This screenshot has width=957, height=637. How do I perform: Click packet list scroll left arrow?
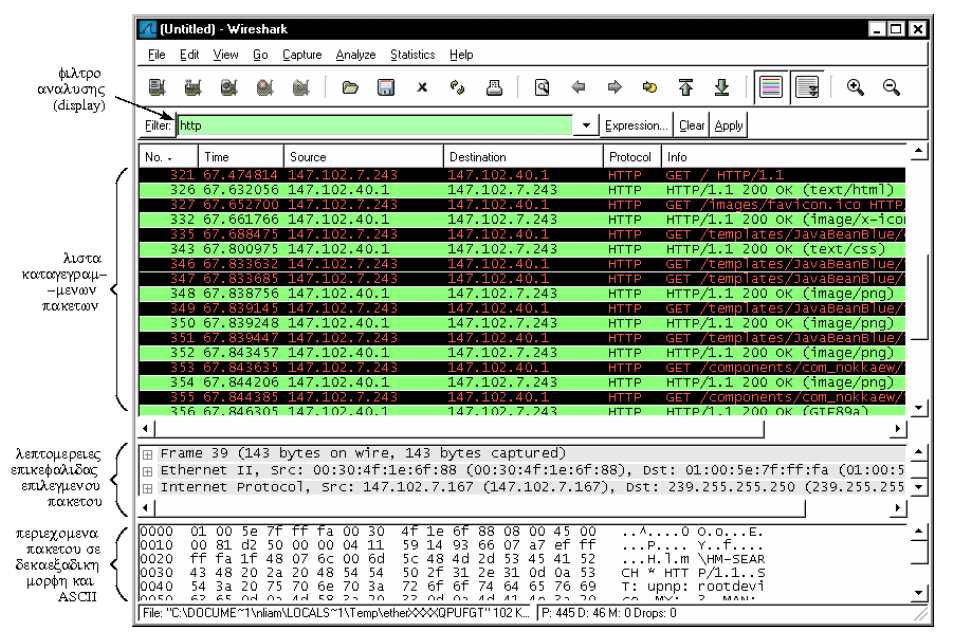(145, 428)
